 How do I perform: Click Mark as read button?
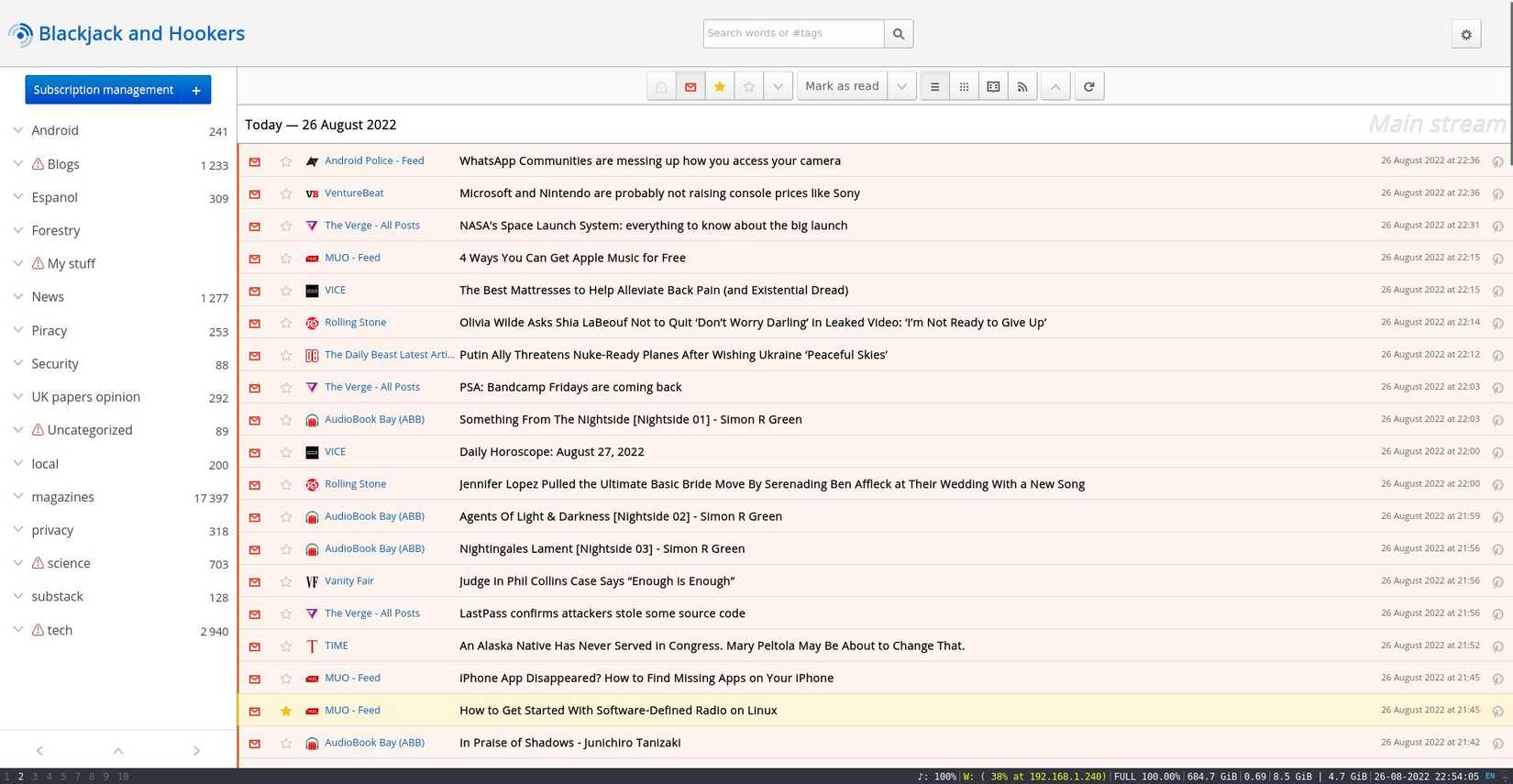click(x=842, y=86)
